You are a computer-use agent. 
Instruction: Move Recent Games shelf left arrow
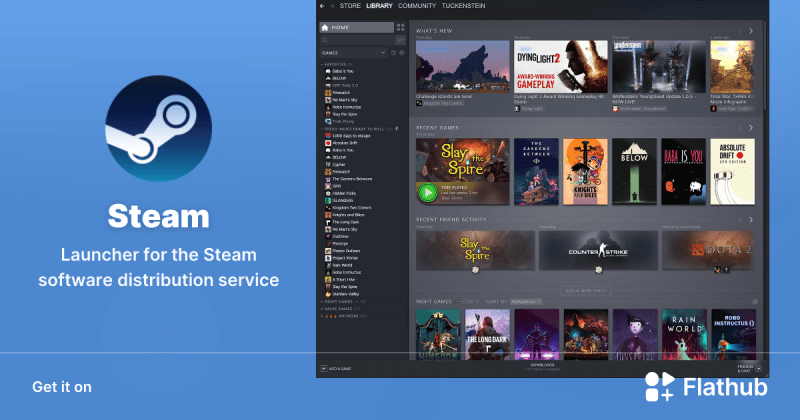[x=740, y=128]
